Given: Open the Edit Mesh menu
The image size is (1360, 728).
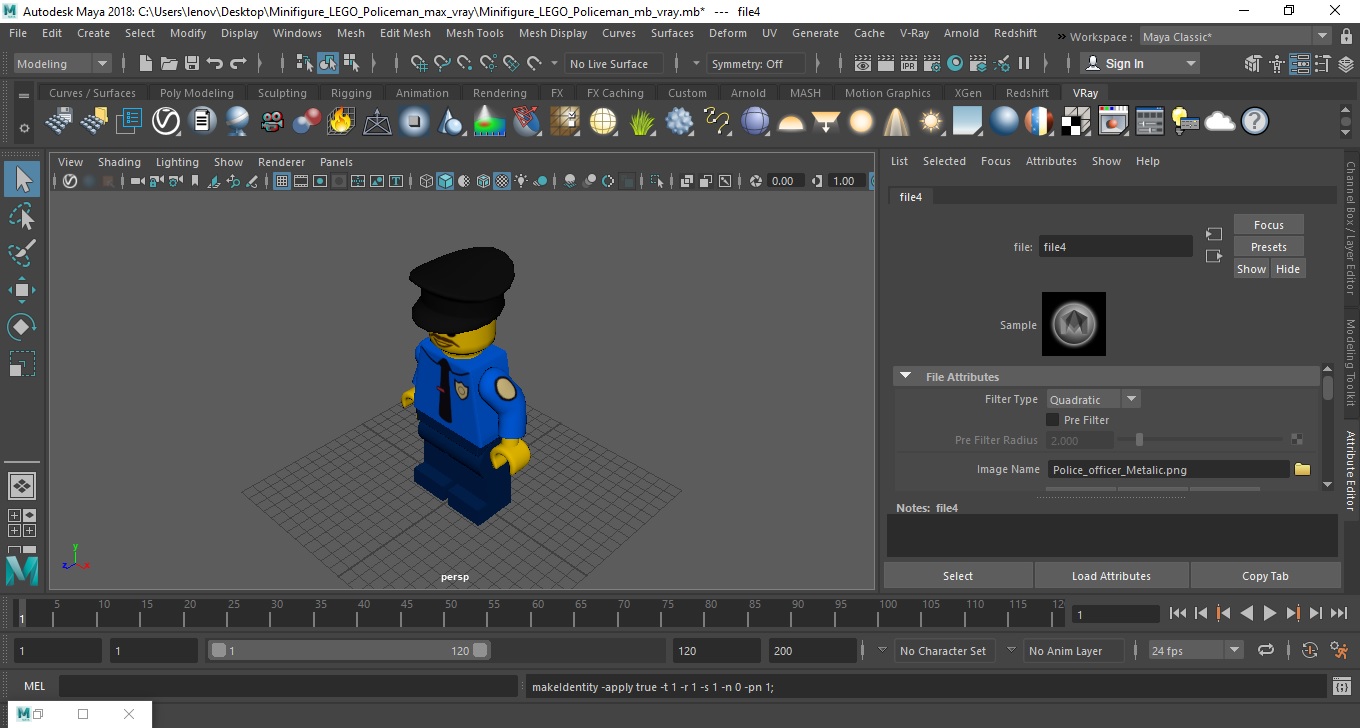Looking at the screenshot, I should (405, 33).
